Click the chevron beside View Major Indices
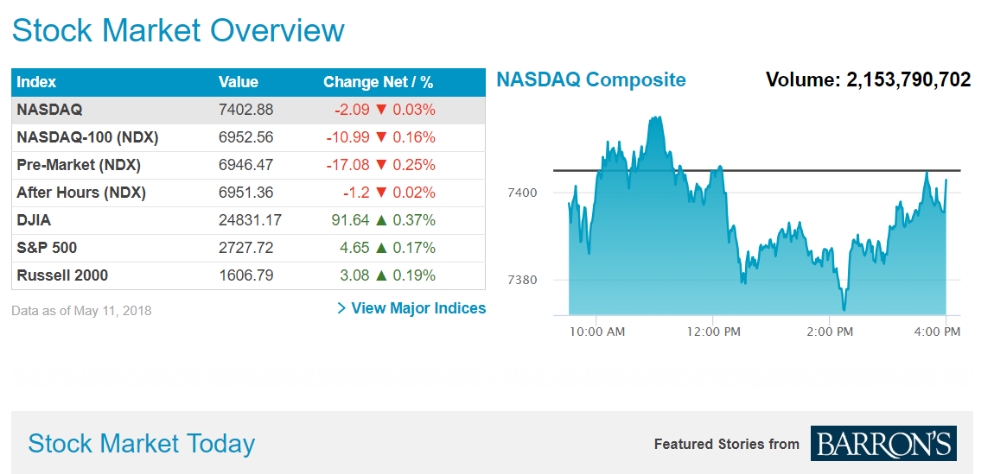This screenshot has height=474, width=1000. 341,308
